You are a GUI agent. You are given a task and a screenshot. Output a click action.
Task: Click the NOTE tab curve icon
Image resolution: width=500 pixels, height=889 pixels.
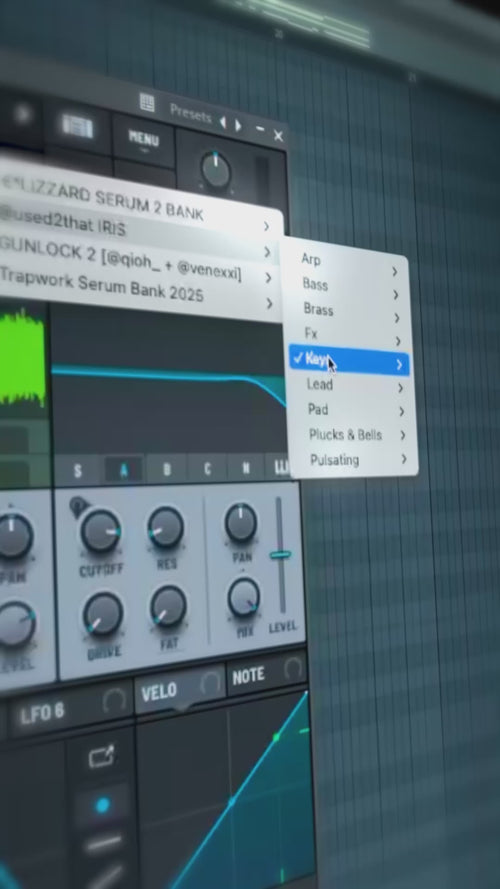click(x=293, y=668)
